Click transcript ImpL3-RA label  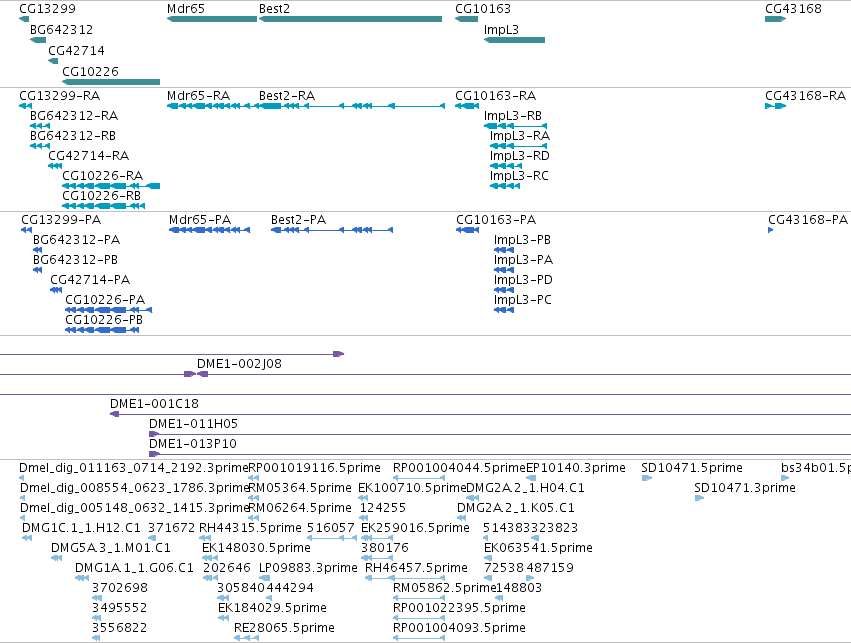click(519, 136)
